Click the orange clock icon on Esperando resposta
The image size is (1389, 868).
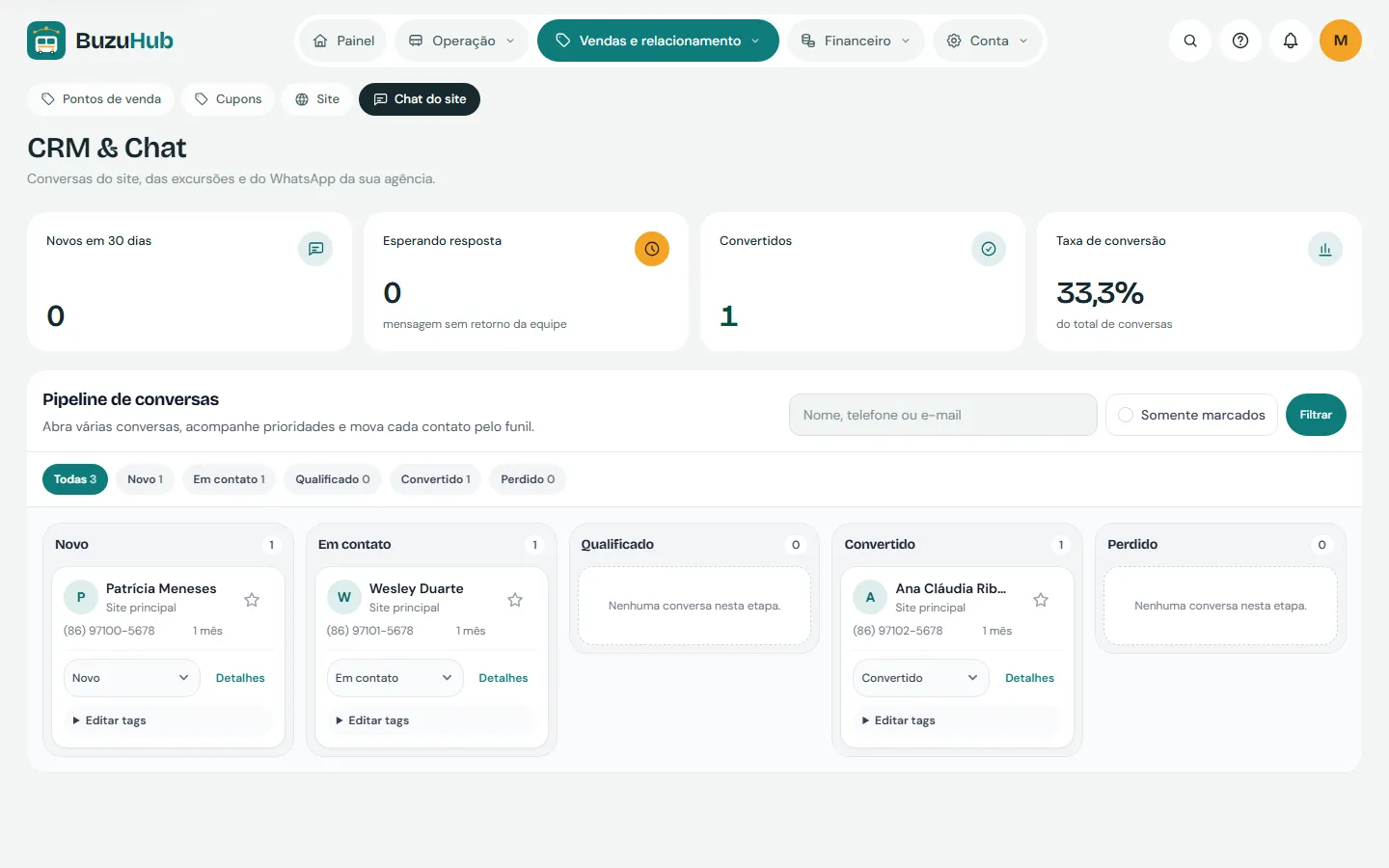(652, 249)
